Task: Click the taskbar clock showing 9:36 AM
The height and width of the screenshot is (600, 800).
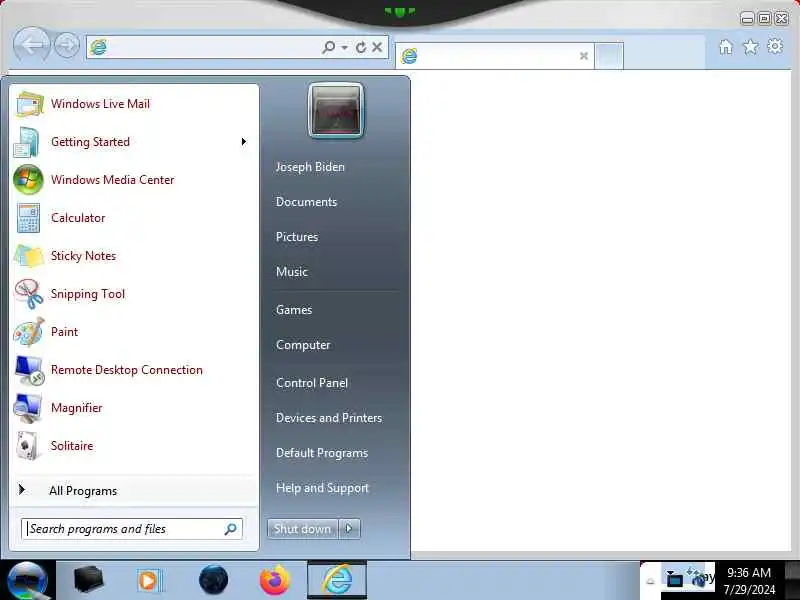Action: click(749, 581)
